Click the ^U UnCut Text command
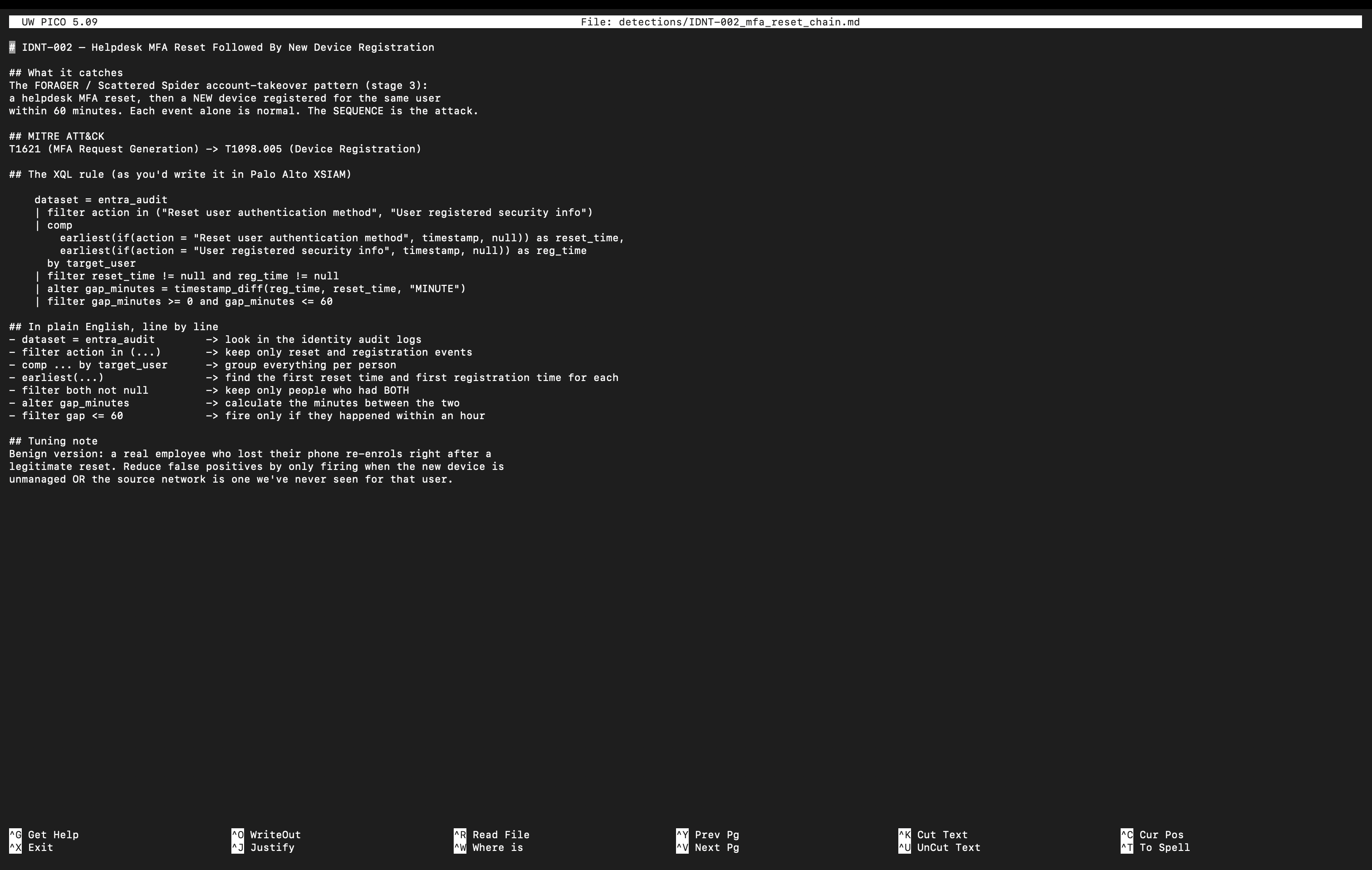This screenshot has height=870, width=1372. [940, 847]
